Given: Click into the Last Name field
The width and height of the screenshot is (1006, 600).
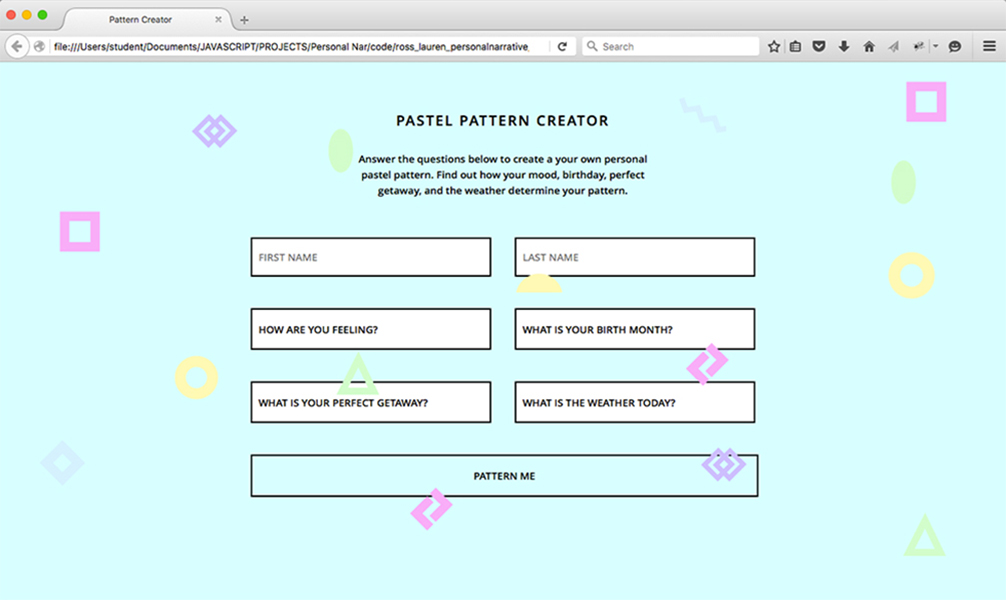Looking at the screenshot, I should point(634,257).
